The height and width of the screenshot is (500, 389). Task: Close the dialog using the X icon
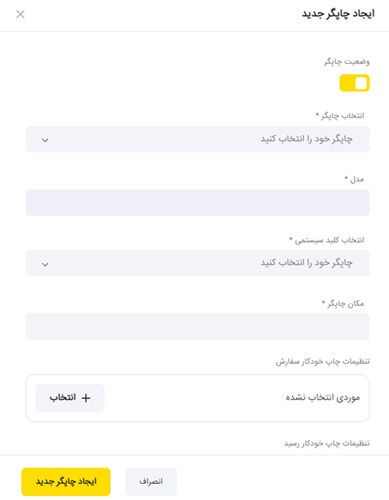(x=20, y=14)
